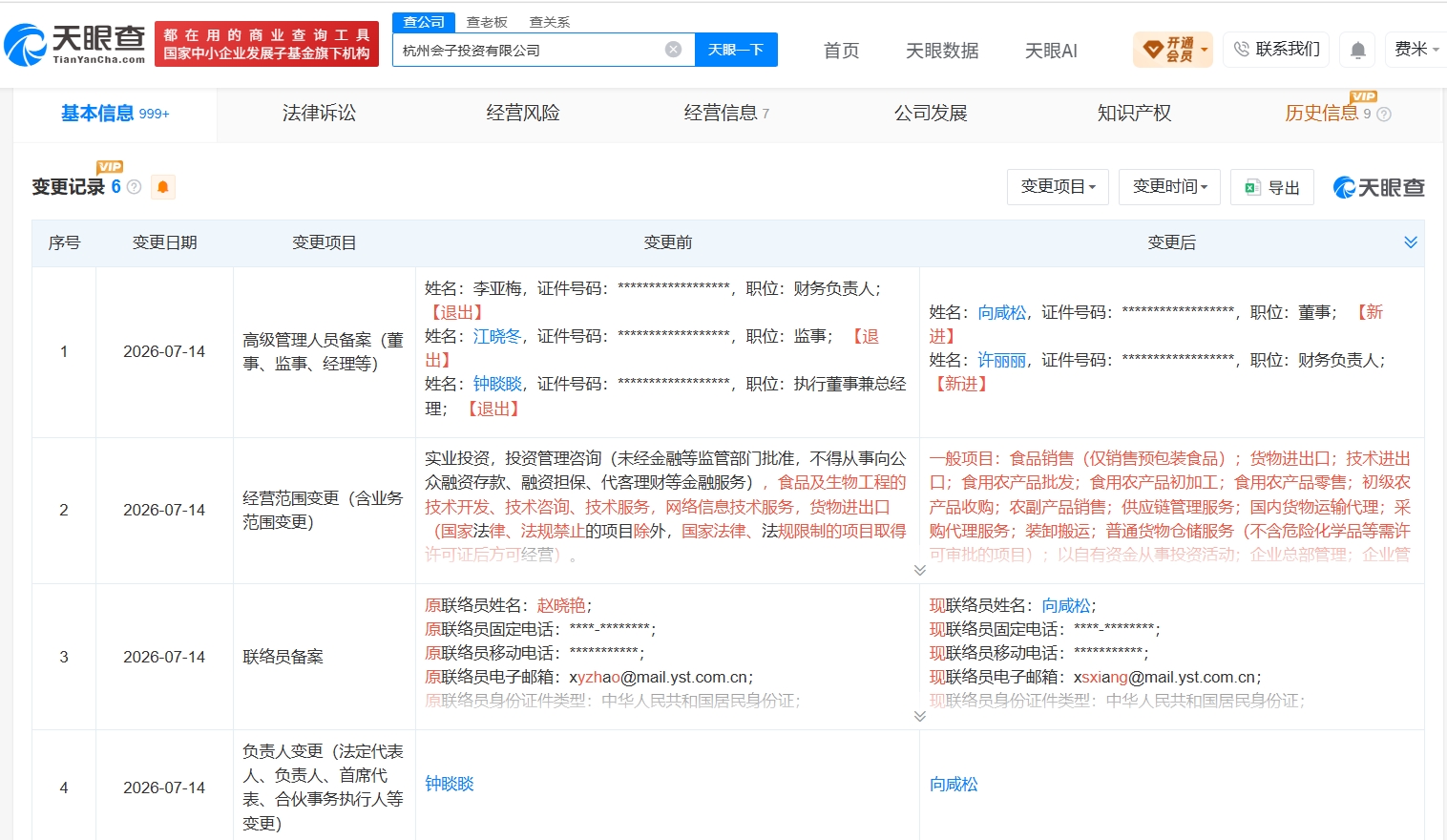The height and width of the screenshot is (840, 1447).
Task: Click the 变更日期 column header
Action: (x=164, y=242)
